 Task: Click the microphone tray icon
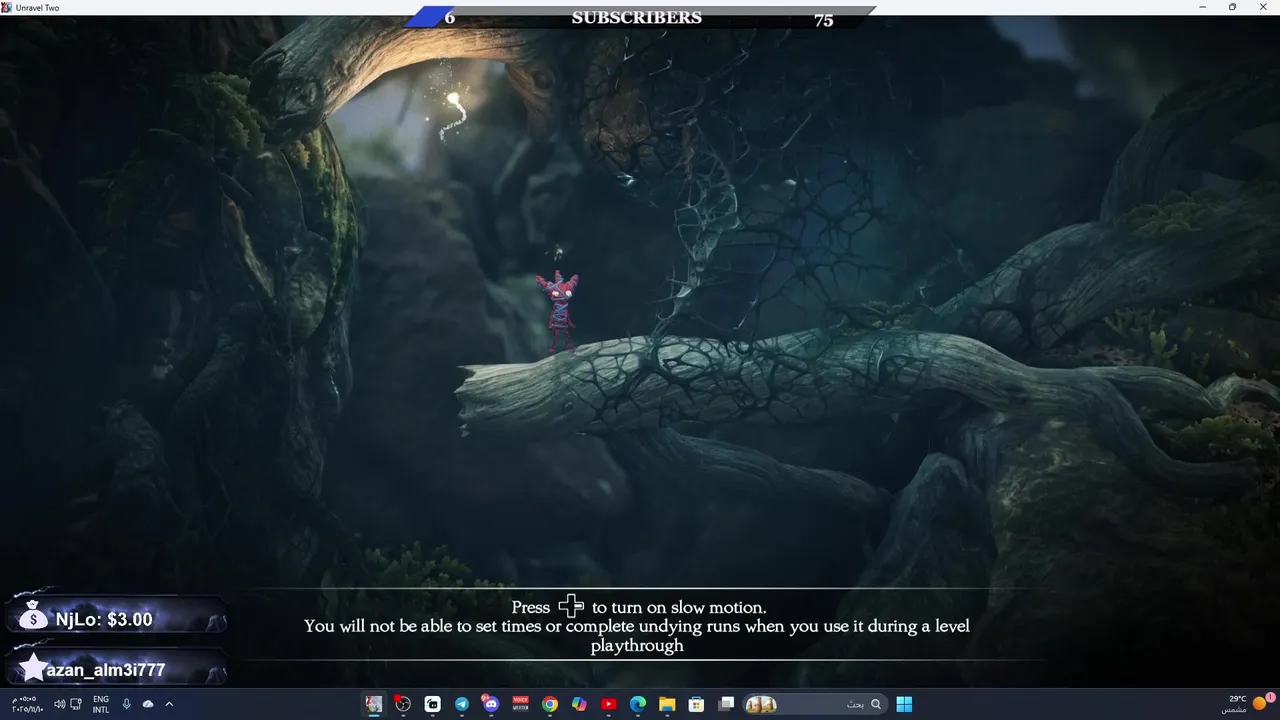point(127,704)
